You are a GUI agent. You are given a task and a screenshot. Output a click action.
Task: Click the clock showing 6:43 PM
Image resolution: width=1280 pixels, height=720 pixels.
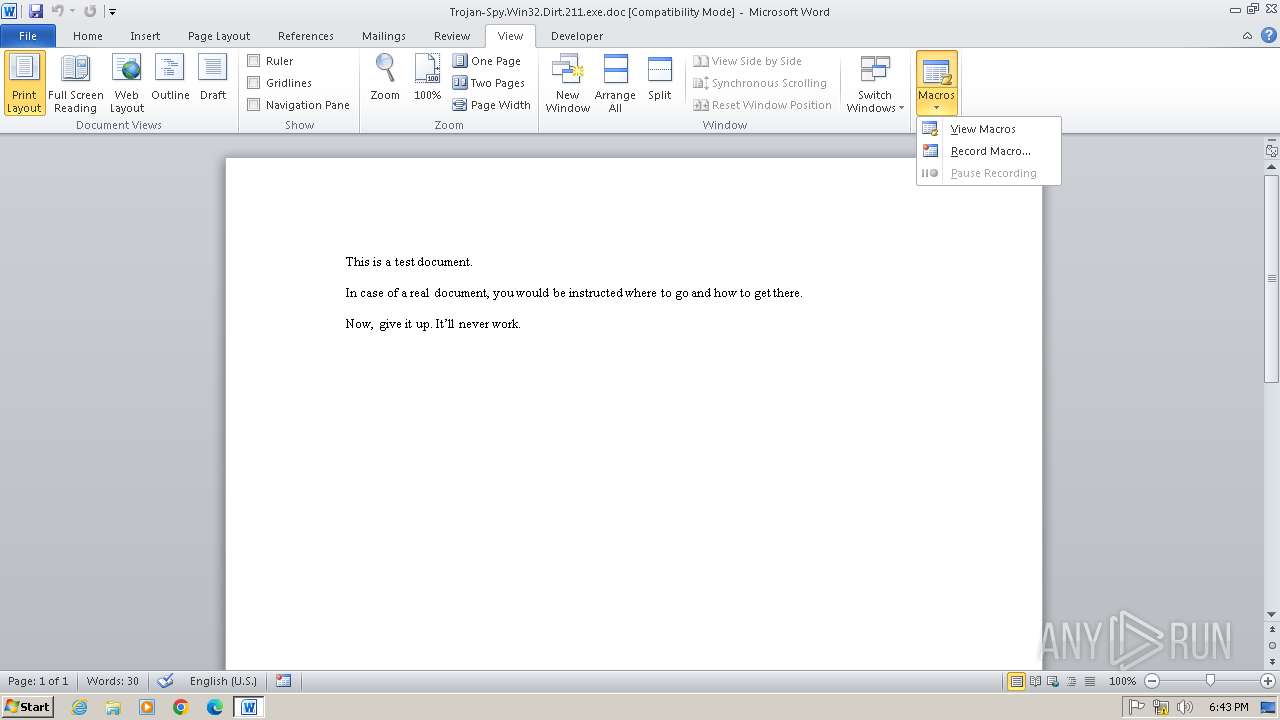pos(1228,707)
